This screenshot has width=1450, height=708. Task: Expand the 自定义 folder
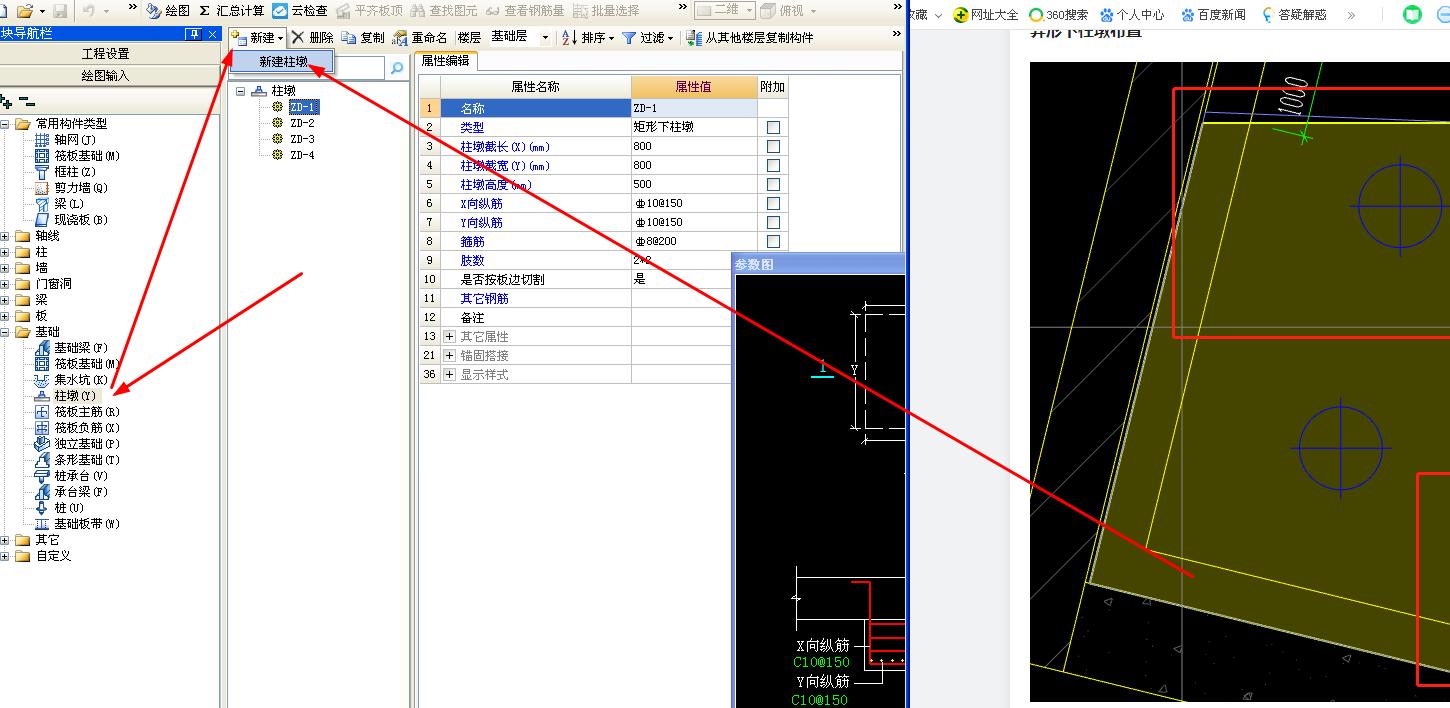coord(5,556)
